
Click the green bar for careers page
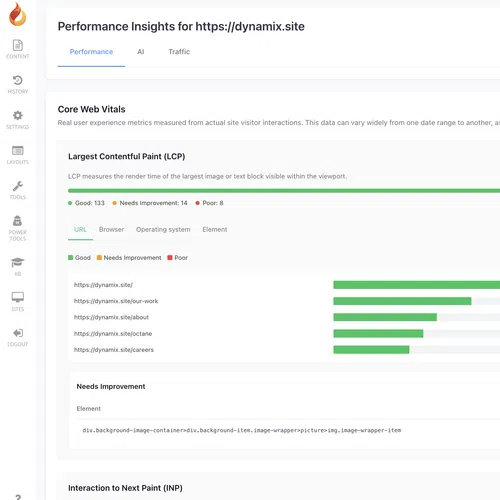coord(371,350)
